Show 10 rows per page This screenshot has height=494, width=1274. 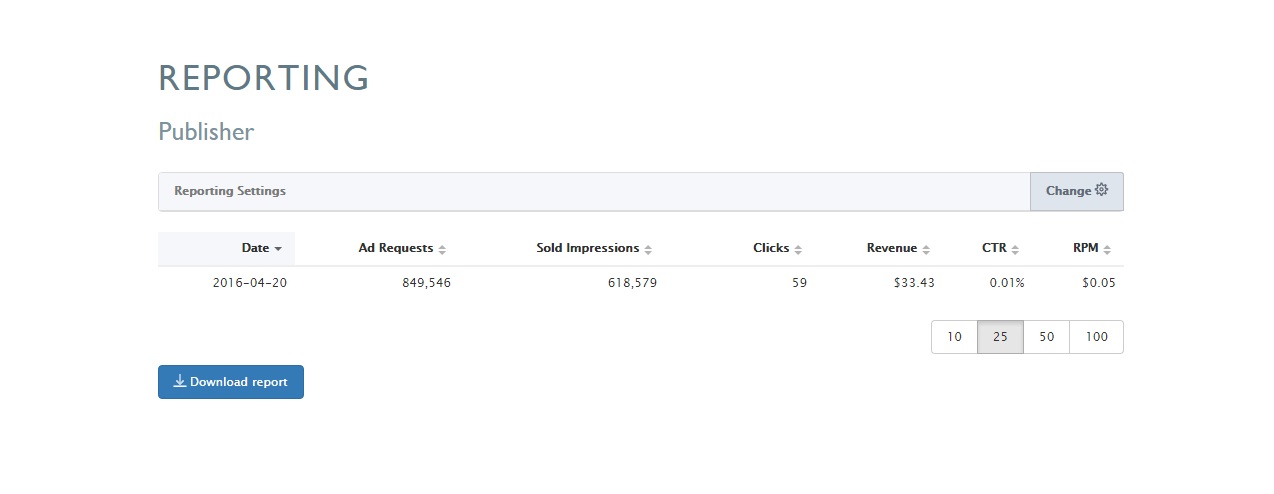pyautogui.click(x=954, y=337)
